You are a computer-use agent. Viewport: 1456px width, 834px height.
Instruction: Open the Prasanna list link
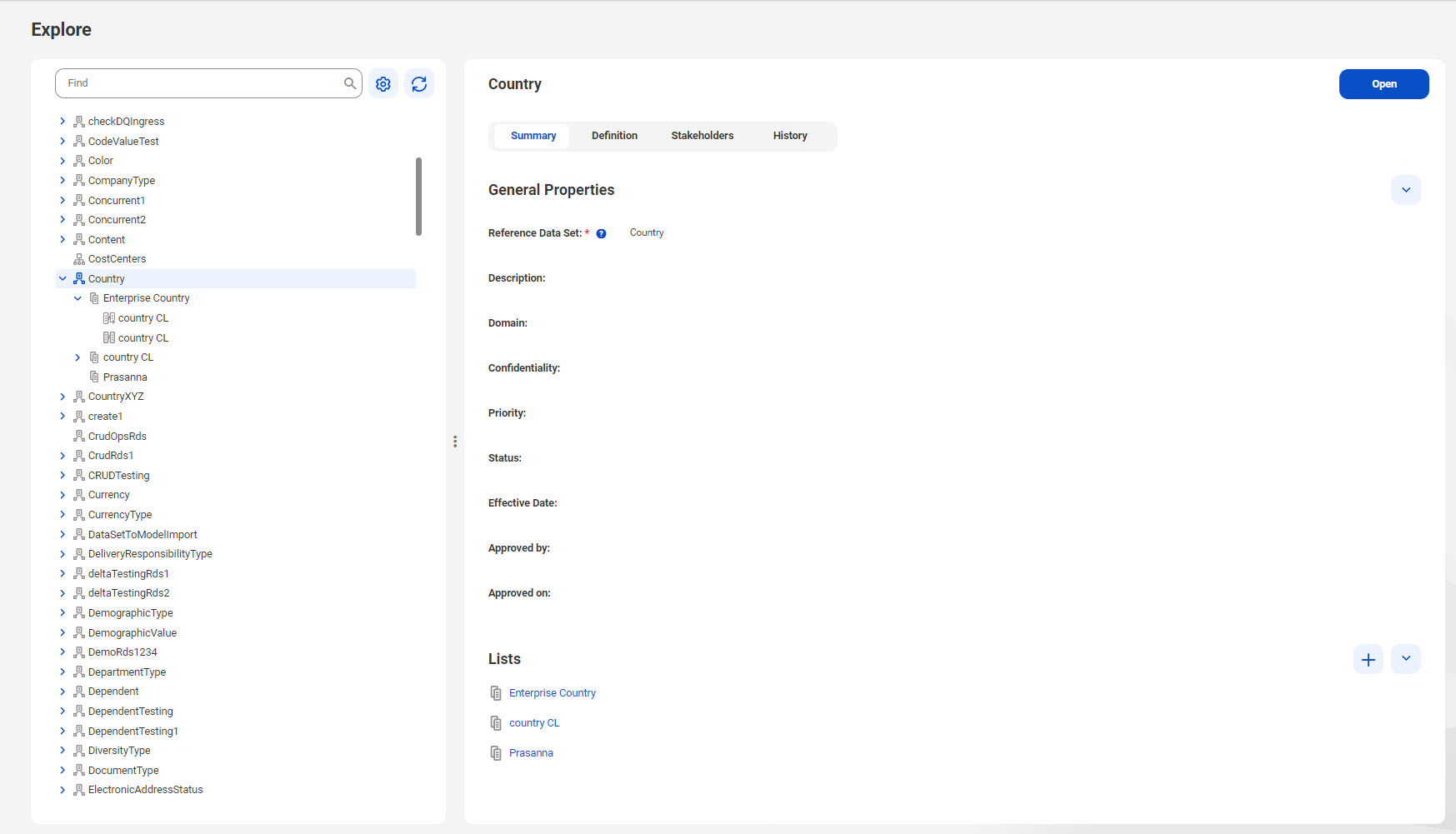click(x=531, y=753)
